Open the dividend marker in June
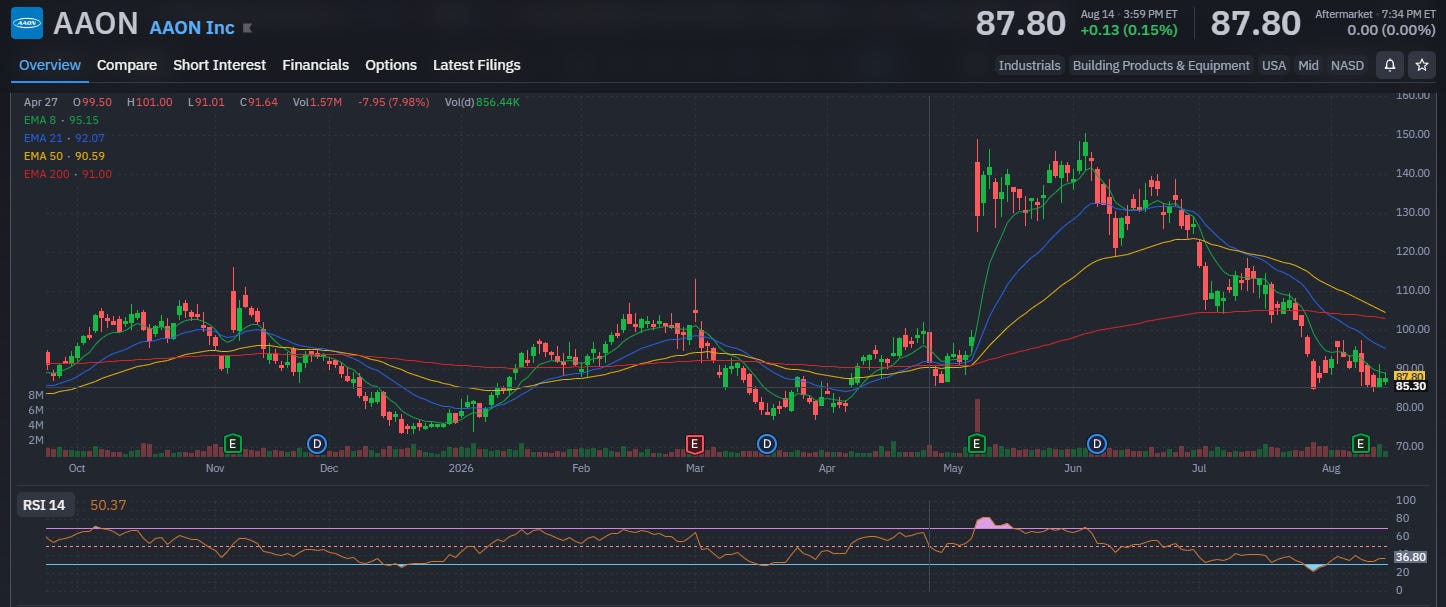Viewport: 1446px width, 607px height. point(1097,442)
